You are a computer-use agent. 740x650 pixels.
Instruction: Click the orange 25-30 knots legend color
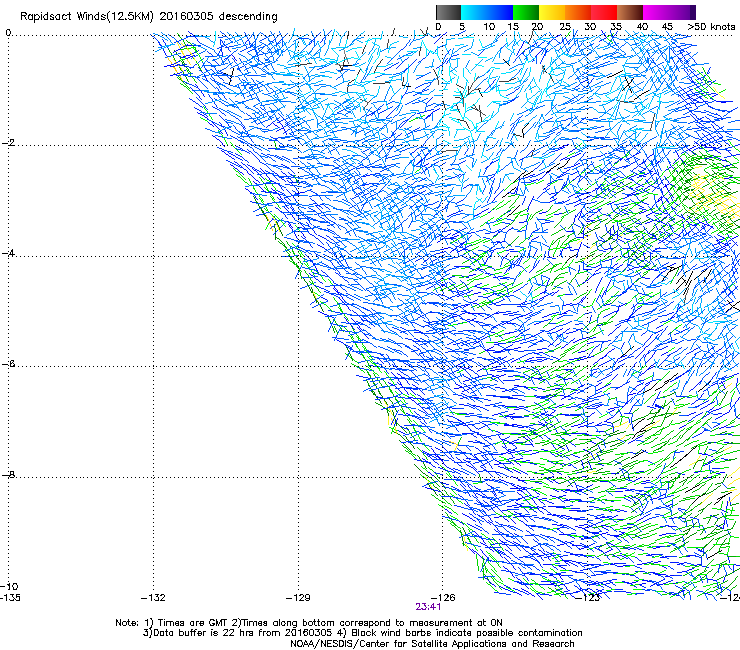[578, 12]
